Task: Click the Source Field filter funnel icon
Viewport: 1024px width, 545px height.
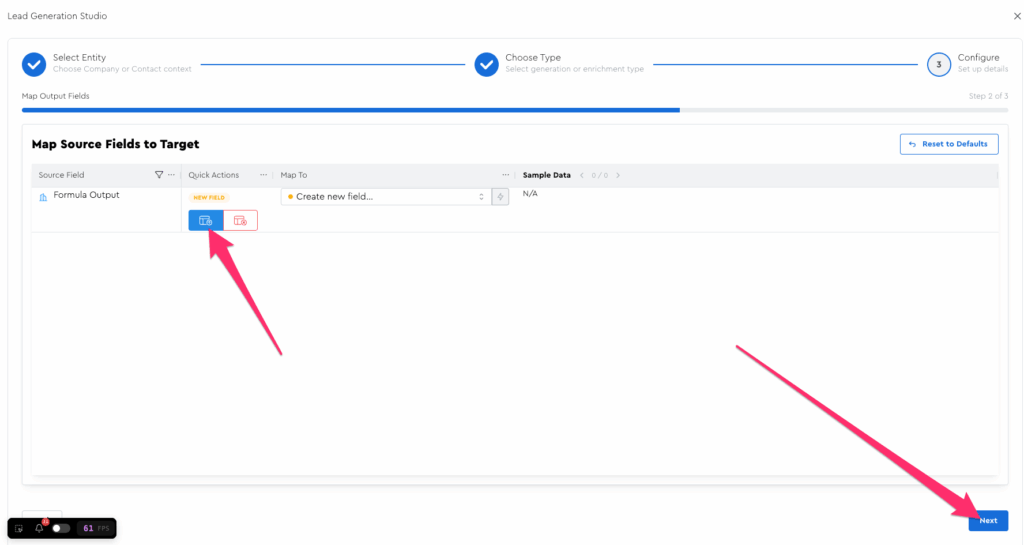Action: 159,175
